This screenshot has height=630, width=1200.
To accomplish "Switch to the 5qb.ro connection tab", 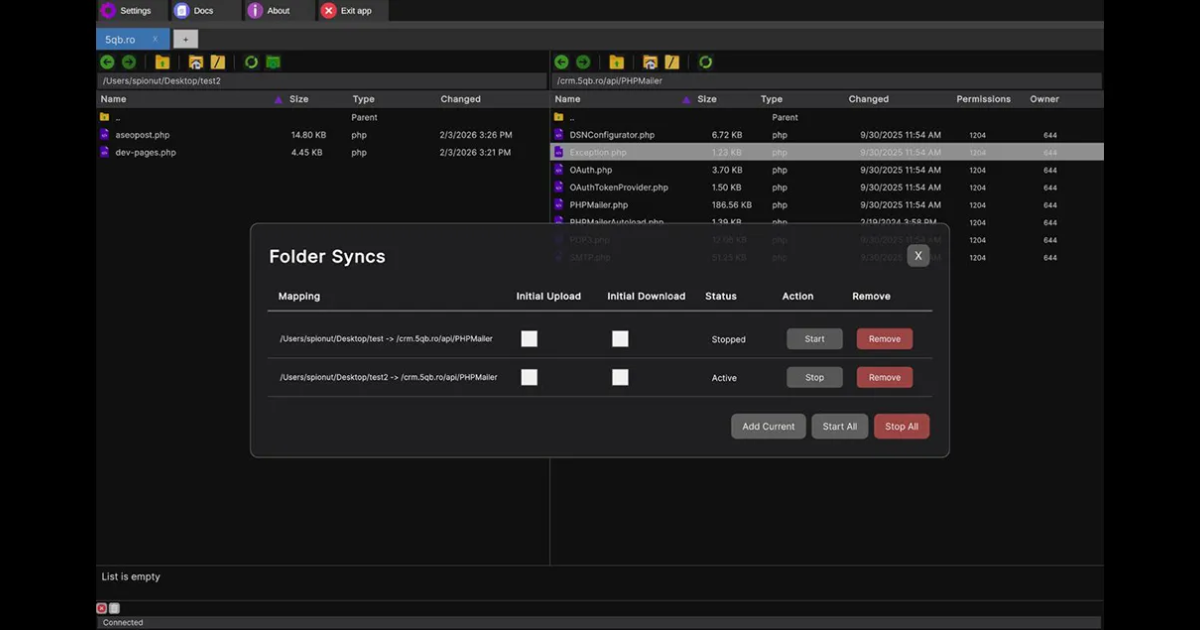I will point(120,39).
